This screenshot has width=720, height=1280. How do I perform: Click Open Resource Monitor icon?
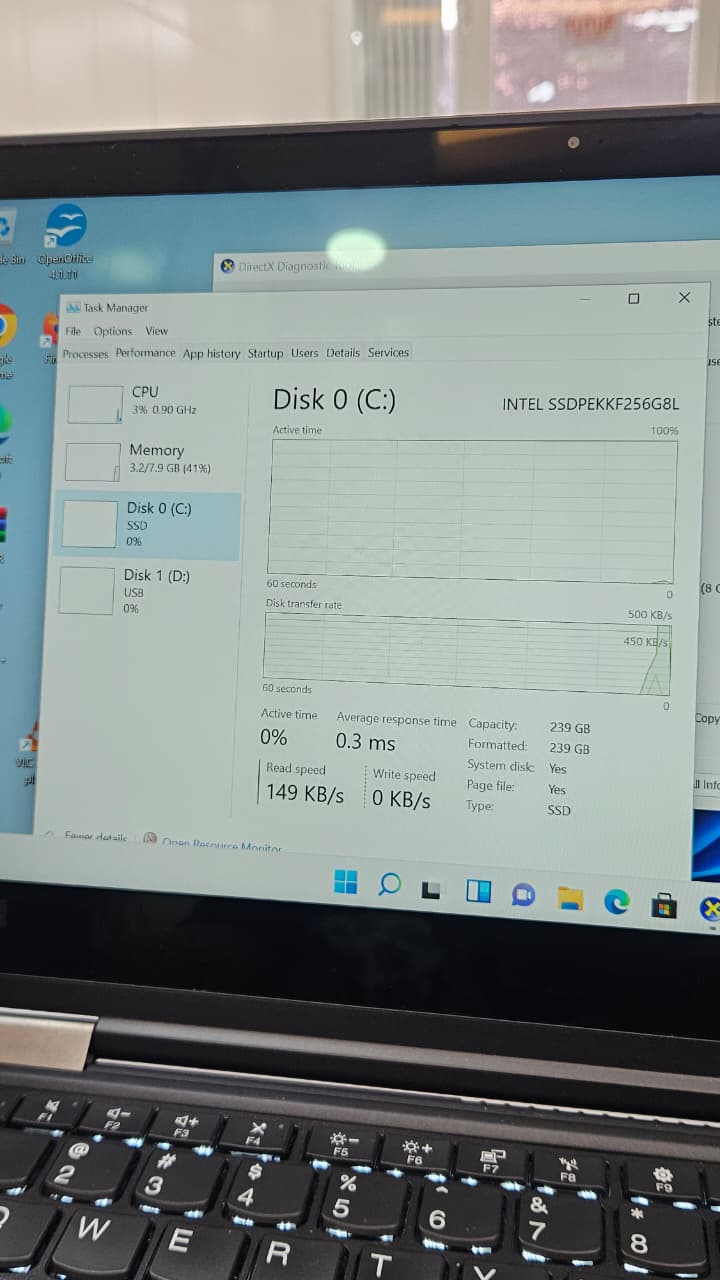point(149,839)
